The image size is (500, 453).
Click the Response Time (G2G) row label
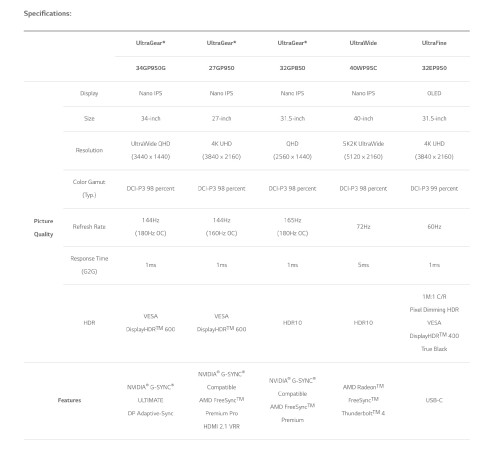coord(89,265)
